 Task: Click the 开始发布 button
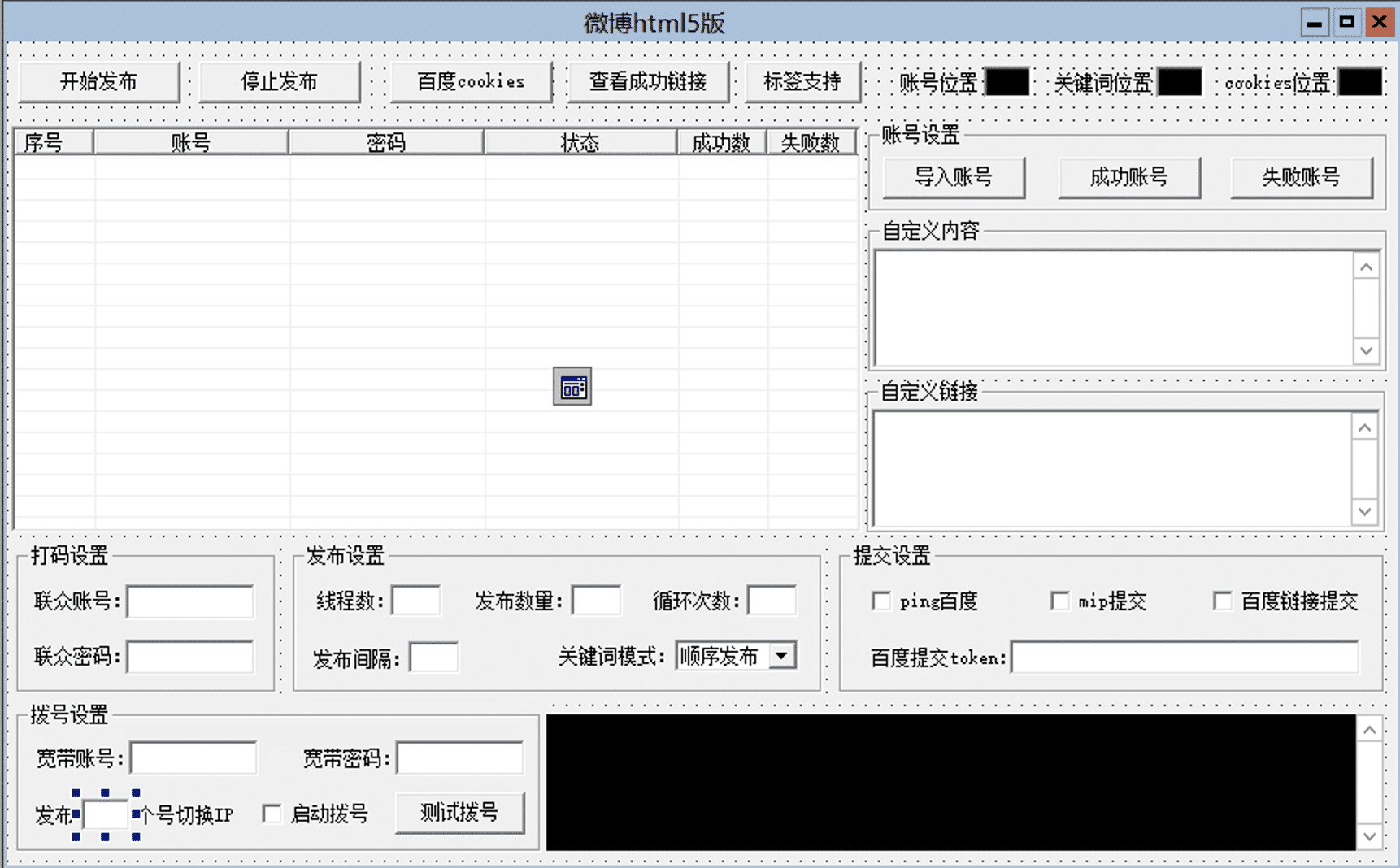[x=98, y=81]
